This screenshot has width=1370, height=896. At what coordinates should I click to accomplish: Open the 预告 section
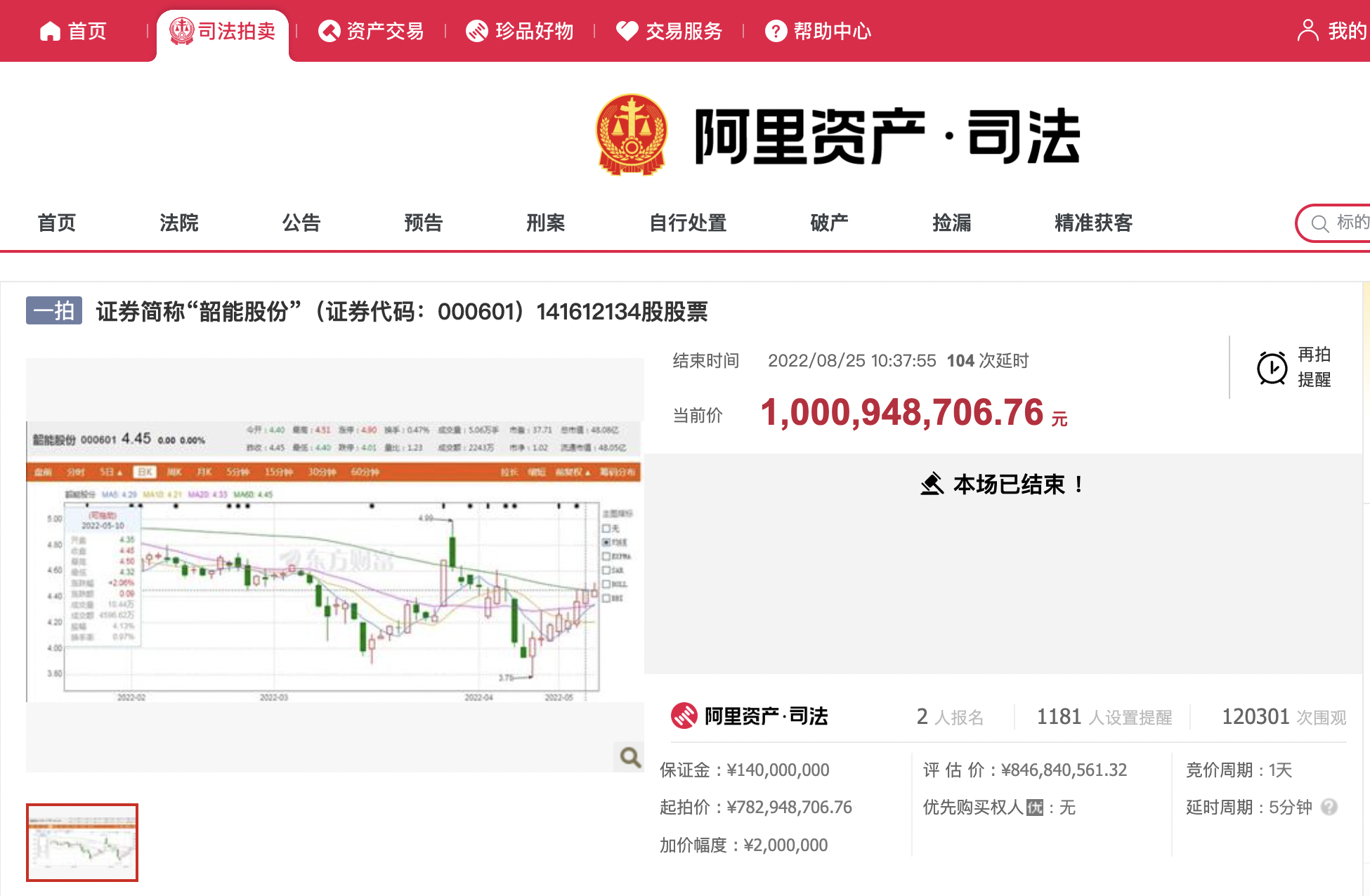(x=424, y=223)
